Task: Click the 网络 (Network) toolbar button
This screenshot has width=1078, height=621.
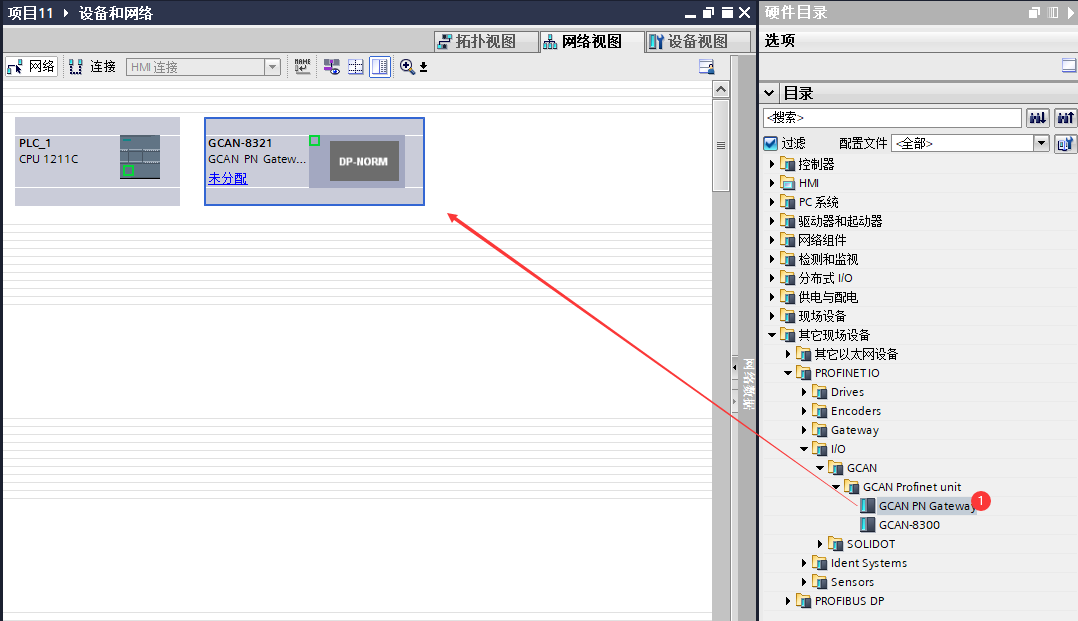Action: click(31, 67)
